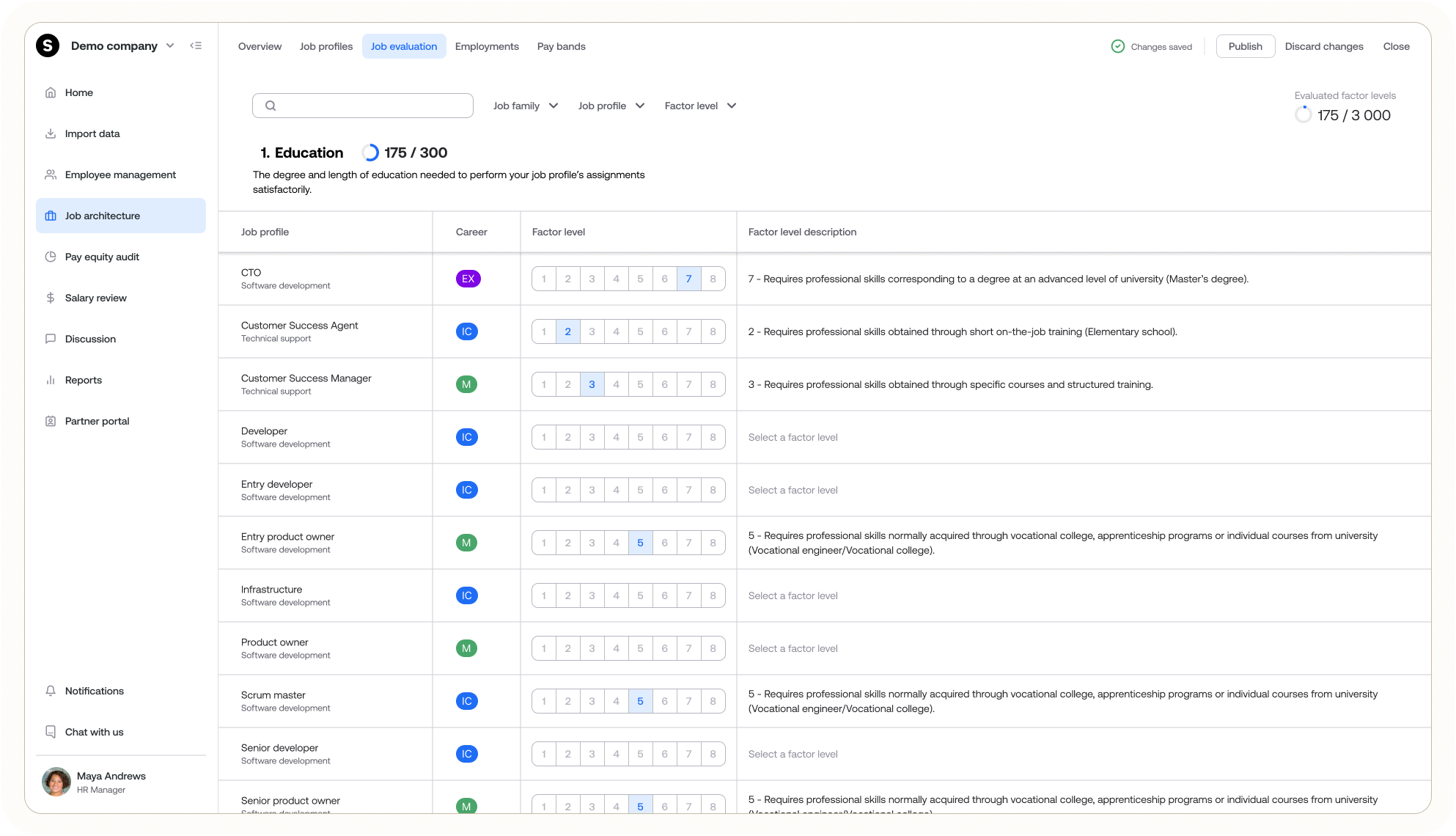Click the Reports bar chart icon
This screenshot has width=1456, height=836.
click(x=51, y=380)
